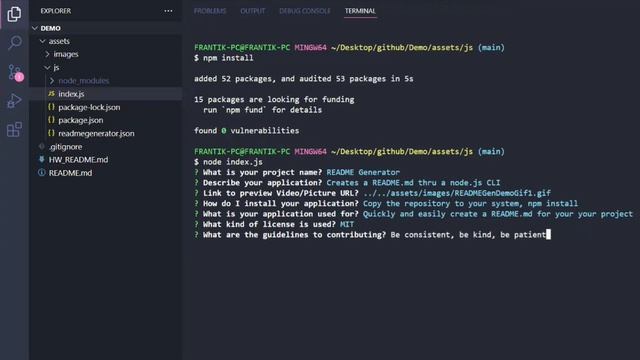Select the images folder label
This screenshot has height=360, width=640.
click(66, 54)
